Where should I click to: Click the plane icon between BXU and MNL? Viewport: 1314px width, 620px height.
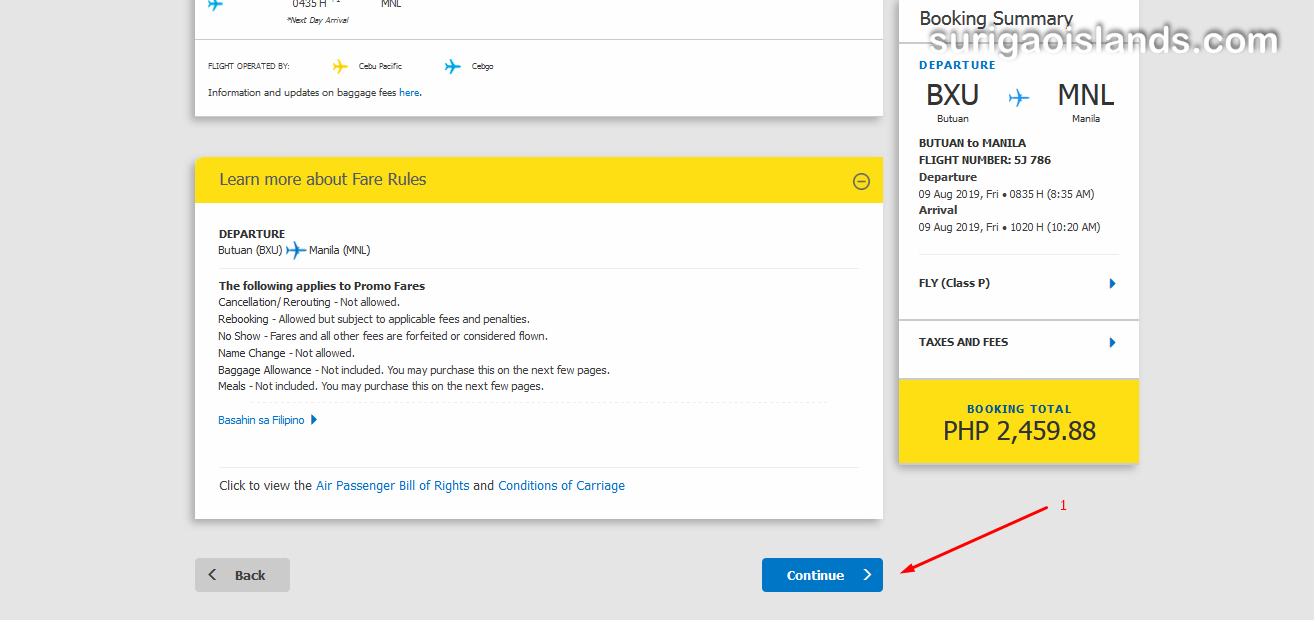pyautogui.click(x=1019, y=98)
